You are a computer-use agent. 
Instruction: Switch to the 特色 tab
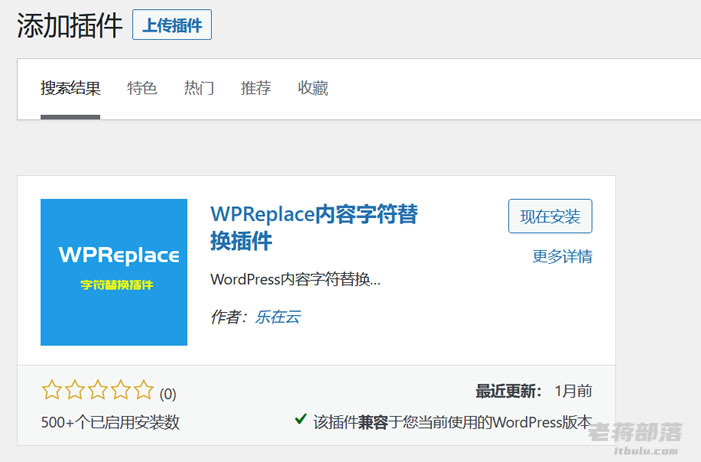tap(142, 88)
